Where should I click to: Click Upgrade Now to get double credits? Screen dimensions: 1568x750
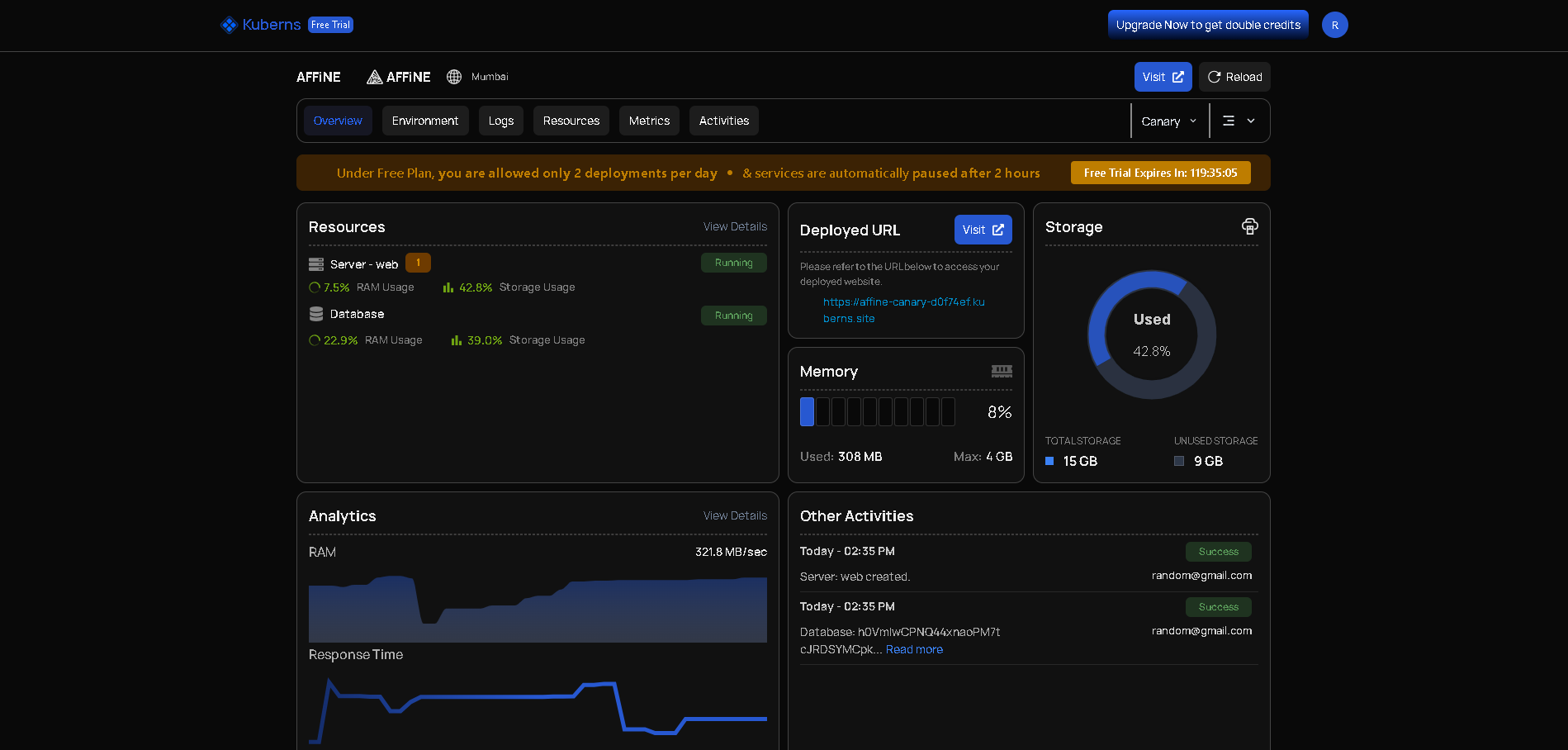pyautogui.click(x=1207, y=24)
